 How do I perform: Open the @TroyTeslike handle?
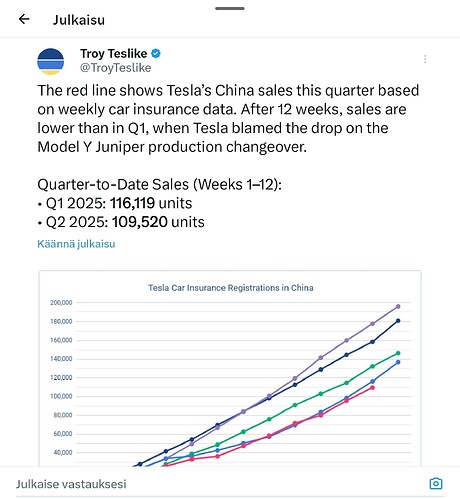pos(115,68)
